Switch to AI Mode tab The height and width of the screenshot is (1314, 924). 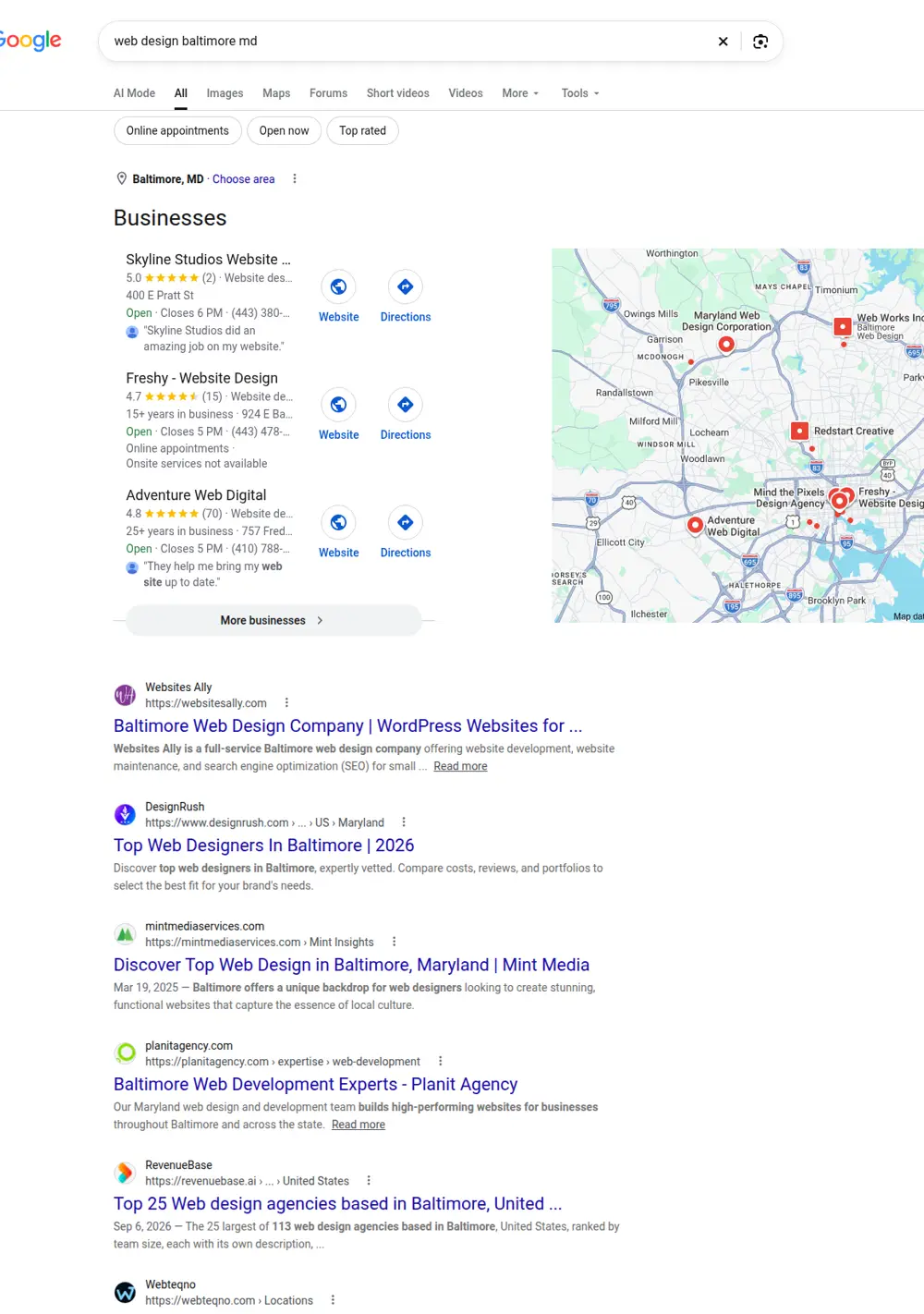click(134, 93)
